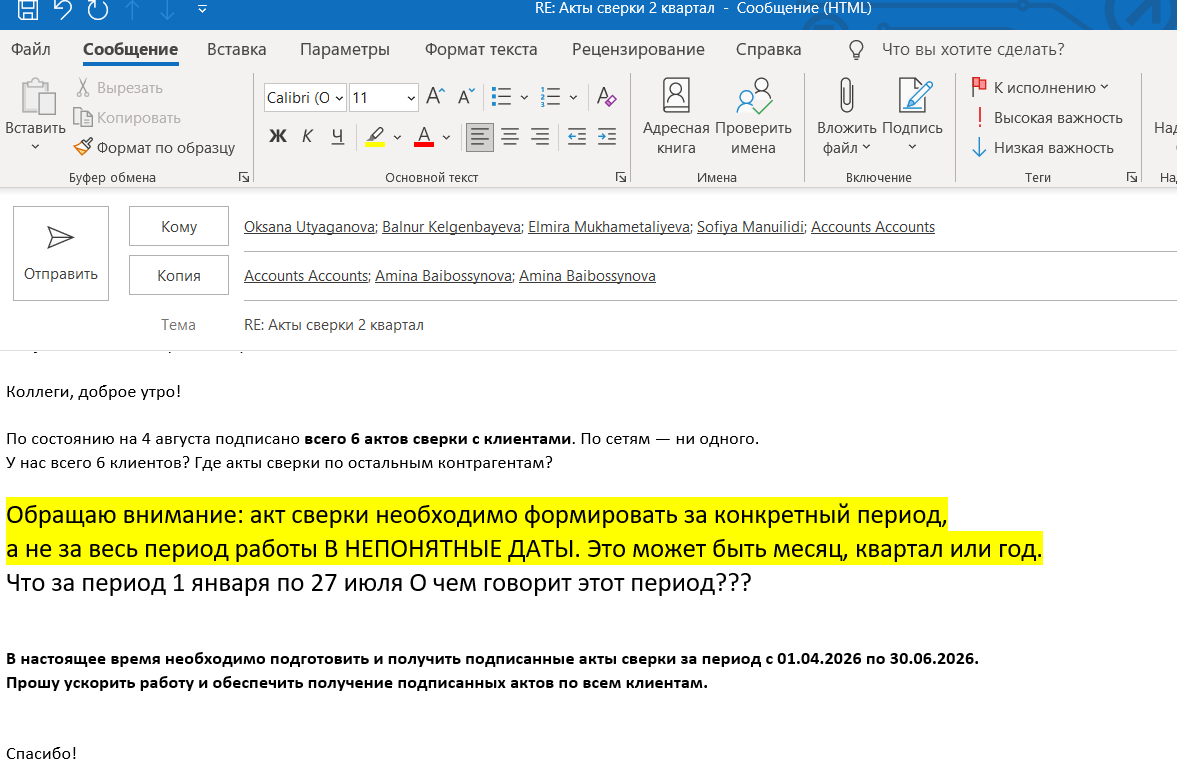Decrease paragraph indent
Image resolution: width=1177 pixels, height=771 pixels.
(x=576, y=137)
